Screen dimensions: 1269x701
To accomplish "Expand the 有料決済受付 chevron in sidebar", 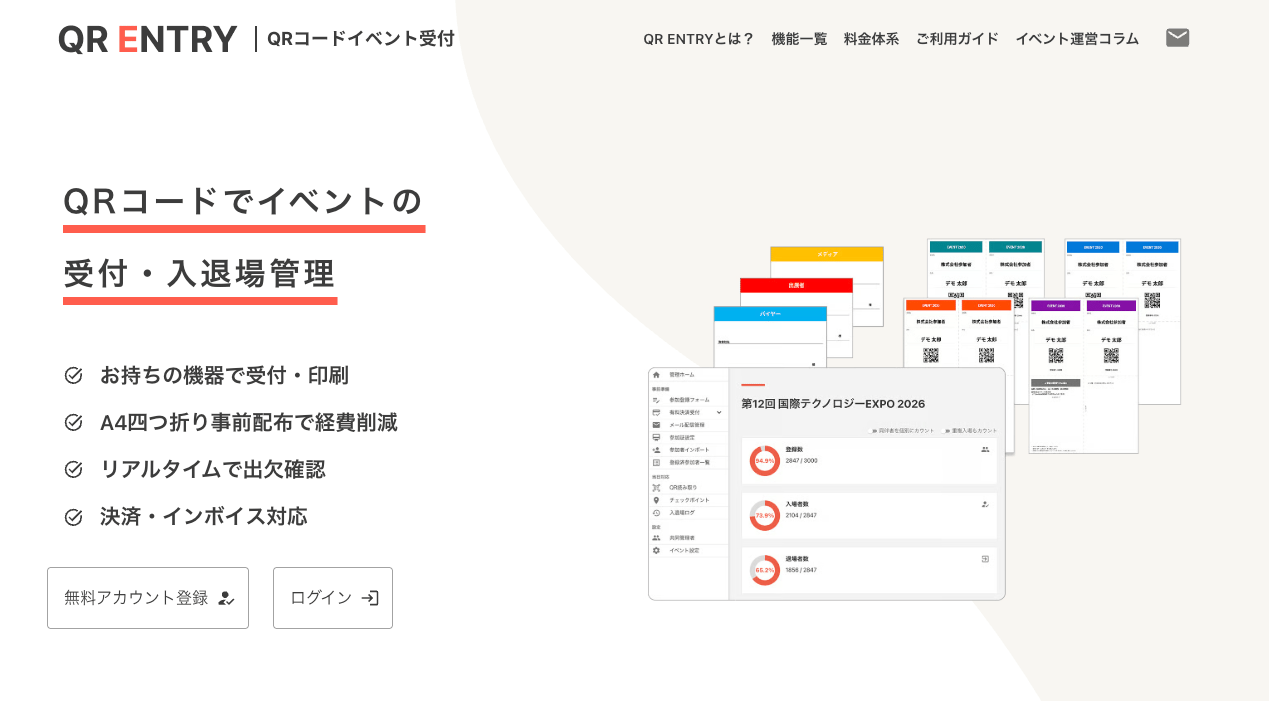I will pos(719,412).
